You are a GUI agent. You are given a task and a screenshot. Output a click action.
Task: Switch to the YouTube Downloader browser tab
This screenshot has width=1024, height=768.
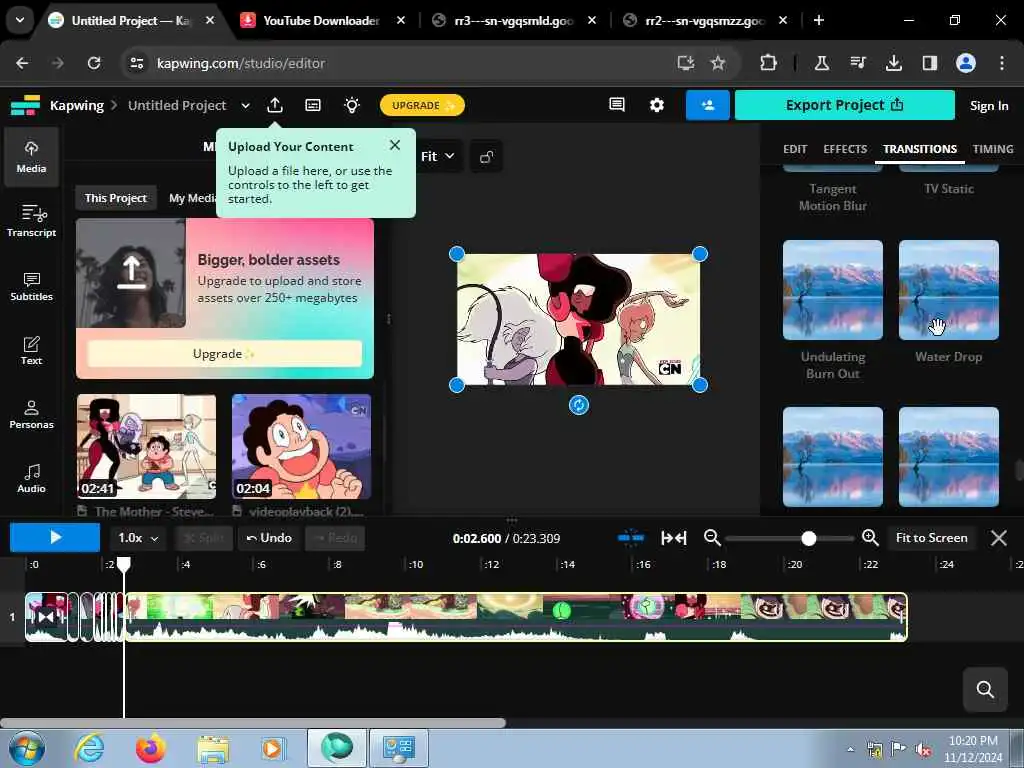coord(321,20)
